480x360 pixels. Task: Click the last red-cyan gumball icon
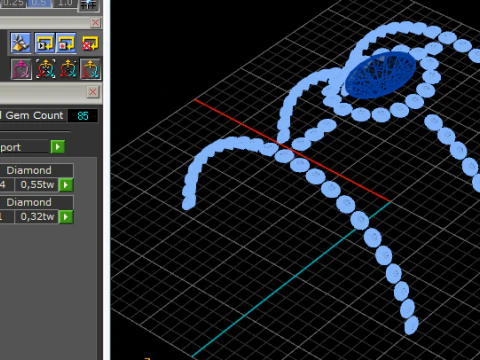tap(90, 69)
